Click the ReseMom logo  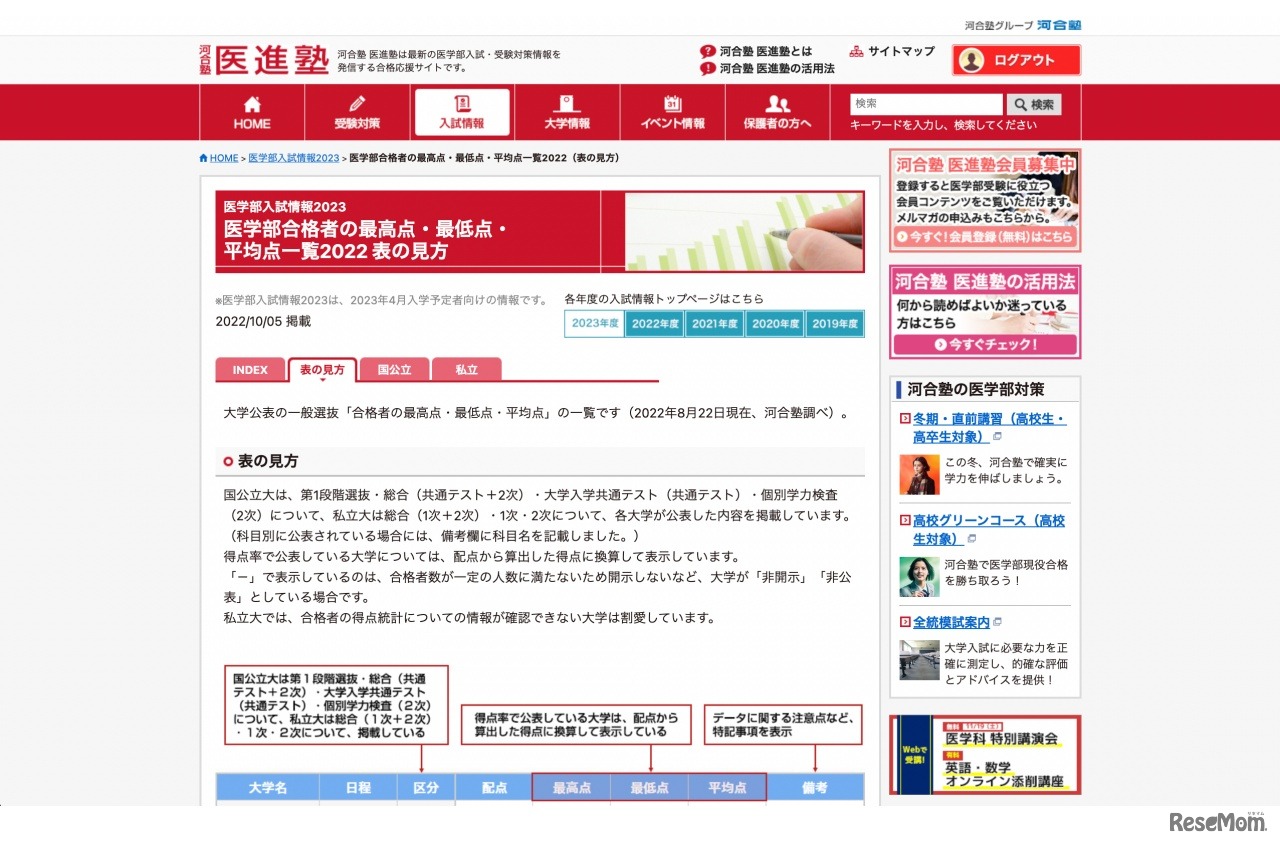1218,822
